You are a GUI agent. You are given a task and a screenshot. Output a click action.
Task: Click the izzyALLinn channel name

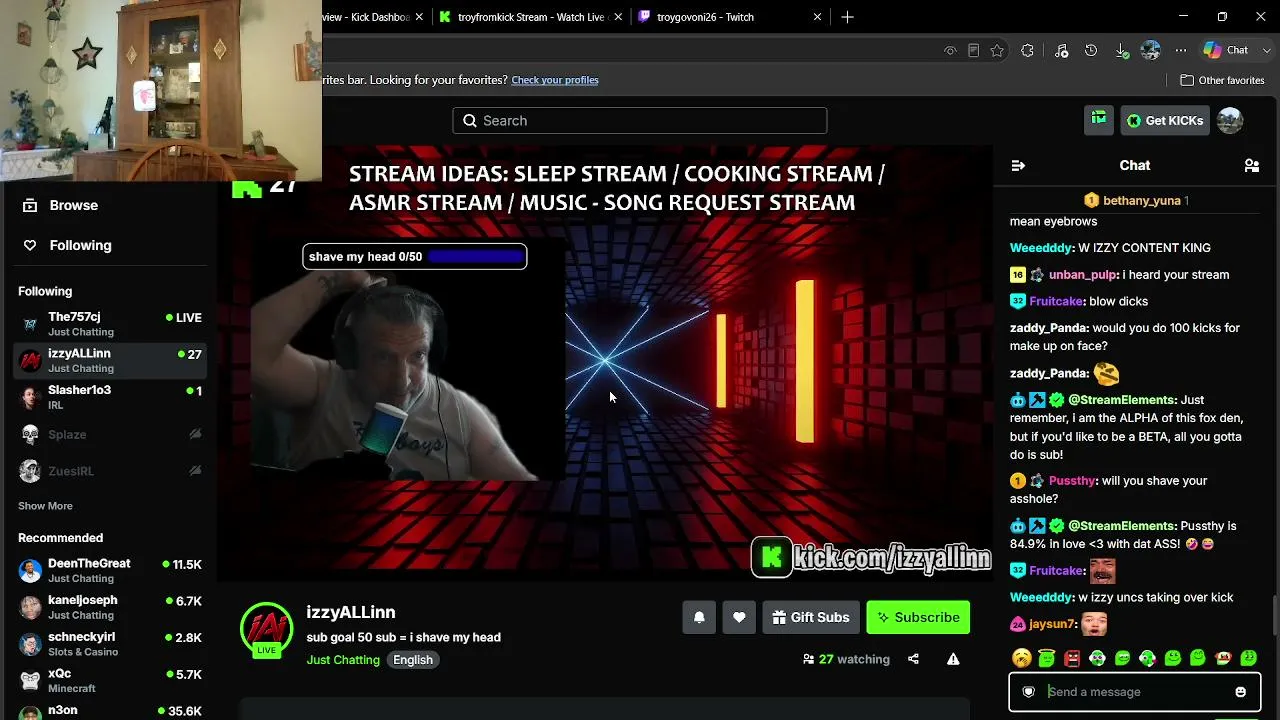coord(351,612)
